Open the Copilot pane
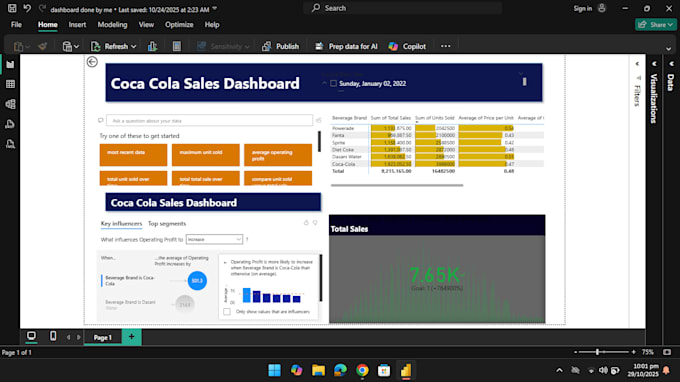Viewport: 680px width, 382px height. (x=408, y=46)
